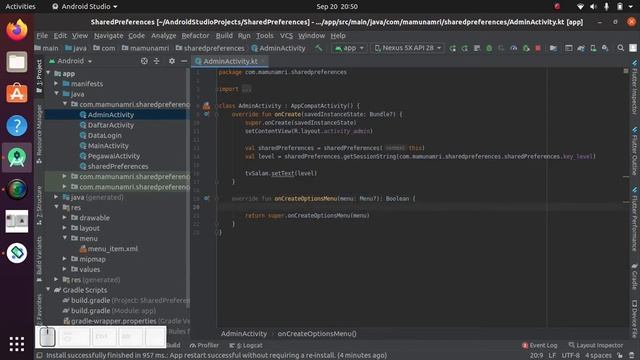Toggle the Gradle side panel
Viewport: 640px width, 360px height.
point(635,276)
